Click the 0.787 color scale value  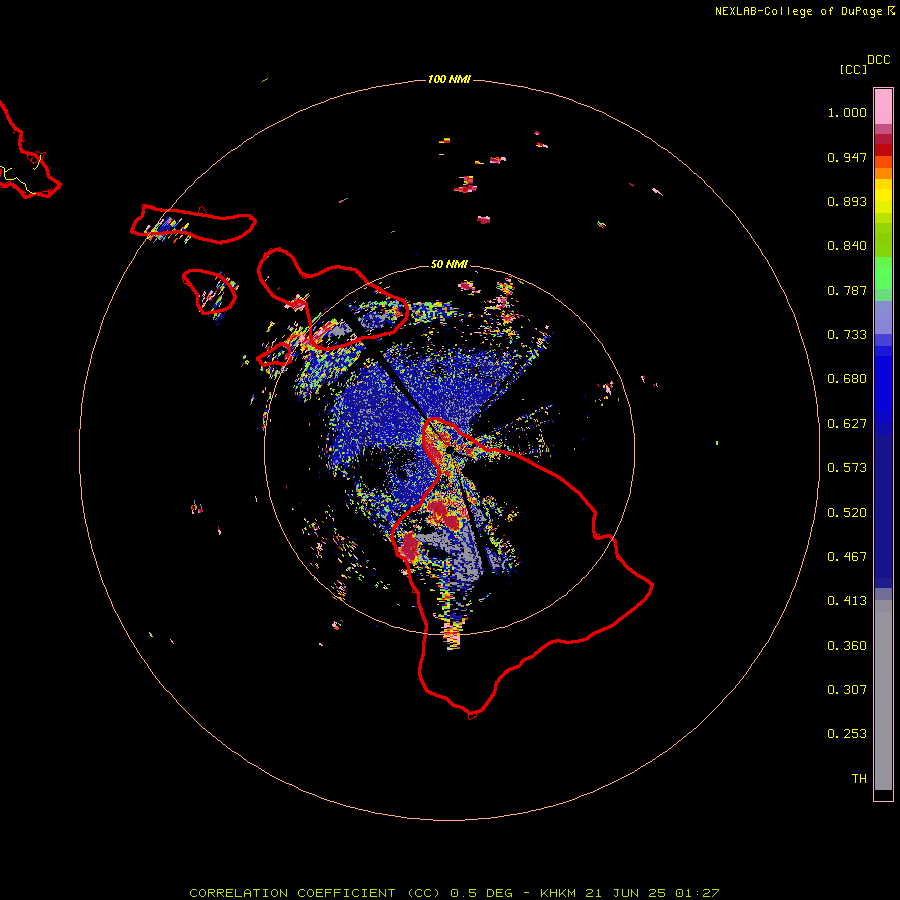tap(847, 290)
